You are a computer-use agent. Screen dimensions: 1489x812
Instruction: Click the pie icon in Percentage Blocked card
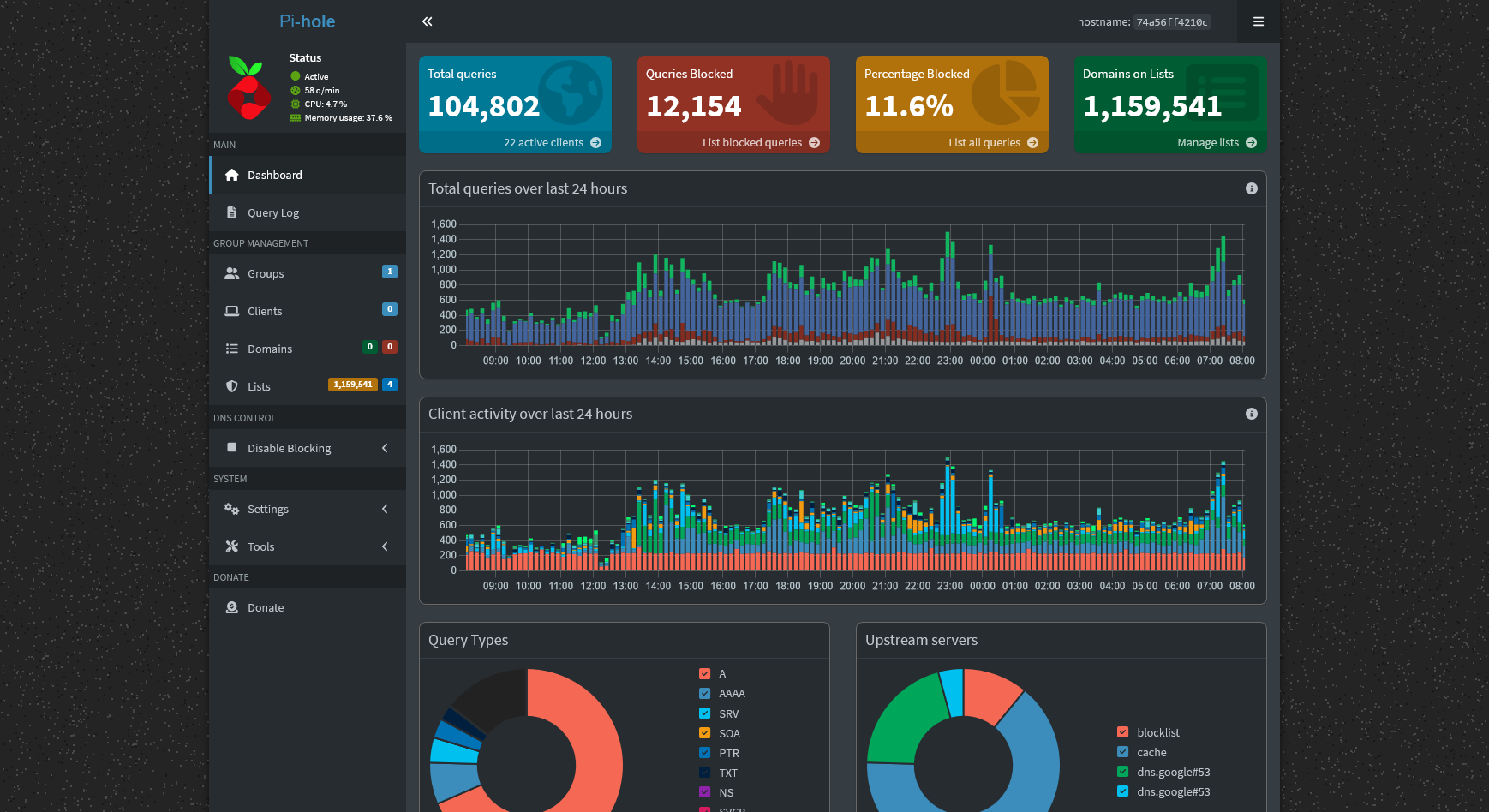pyautogui.click(x=1006, y=93)
